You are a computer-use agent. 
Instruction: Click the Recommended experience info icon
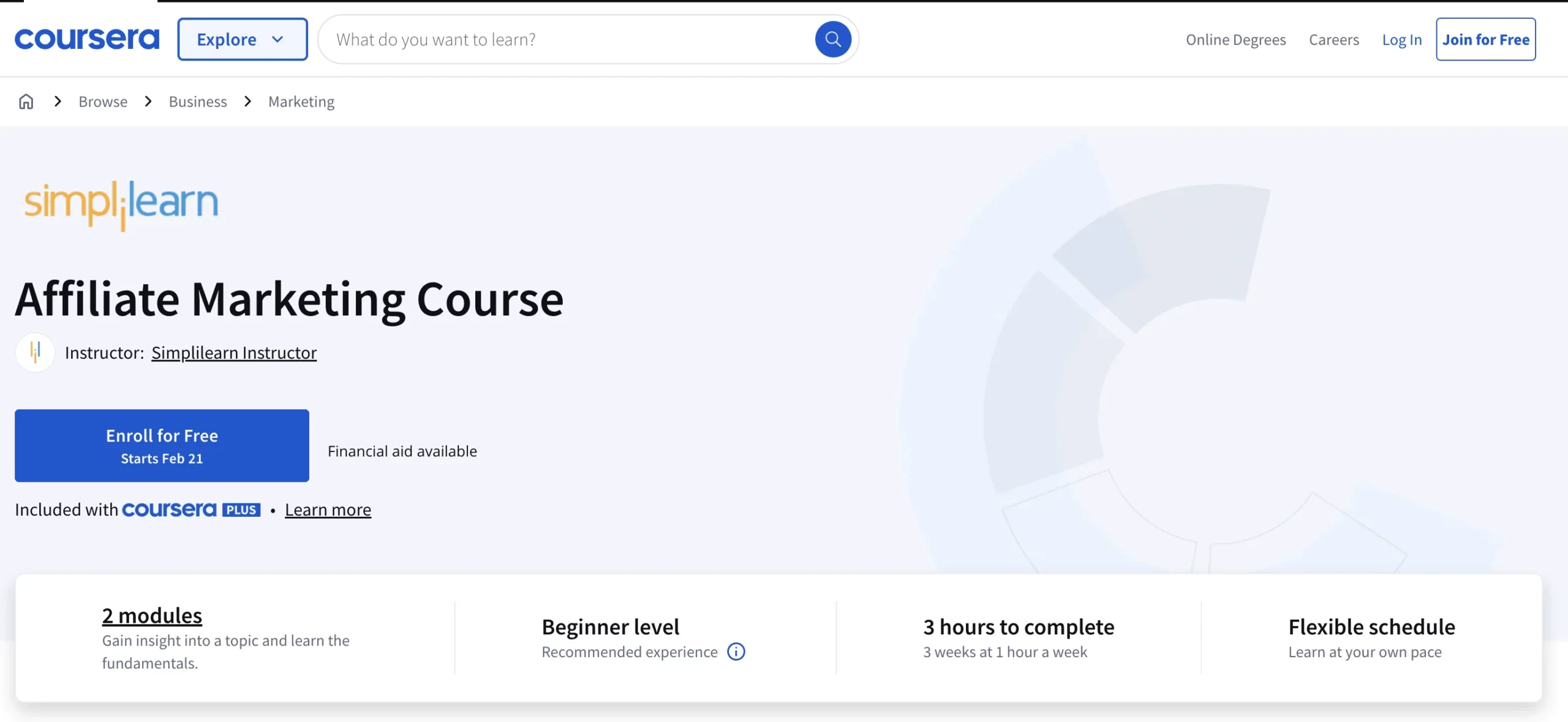click(736, 652)
